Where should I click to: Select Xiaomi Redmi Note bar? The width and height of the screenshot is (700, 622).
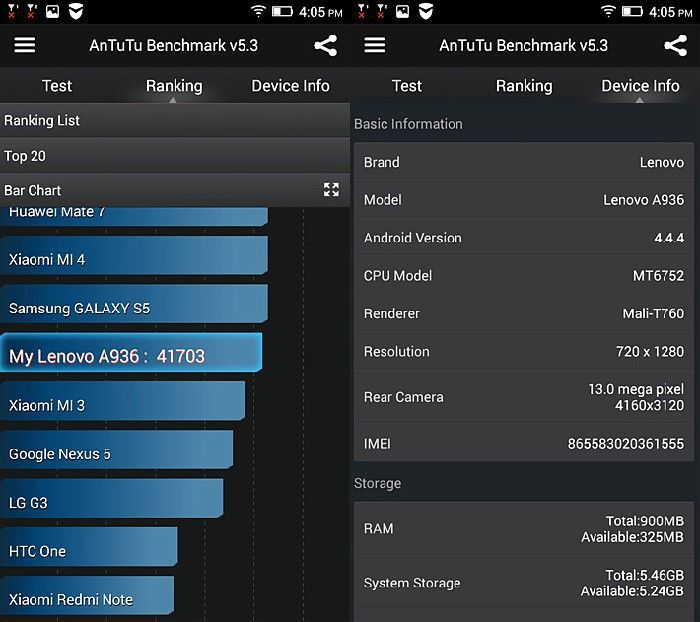(x=87, y=595)
